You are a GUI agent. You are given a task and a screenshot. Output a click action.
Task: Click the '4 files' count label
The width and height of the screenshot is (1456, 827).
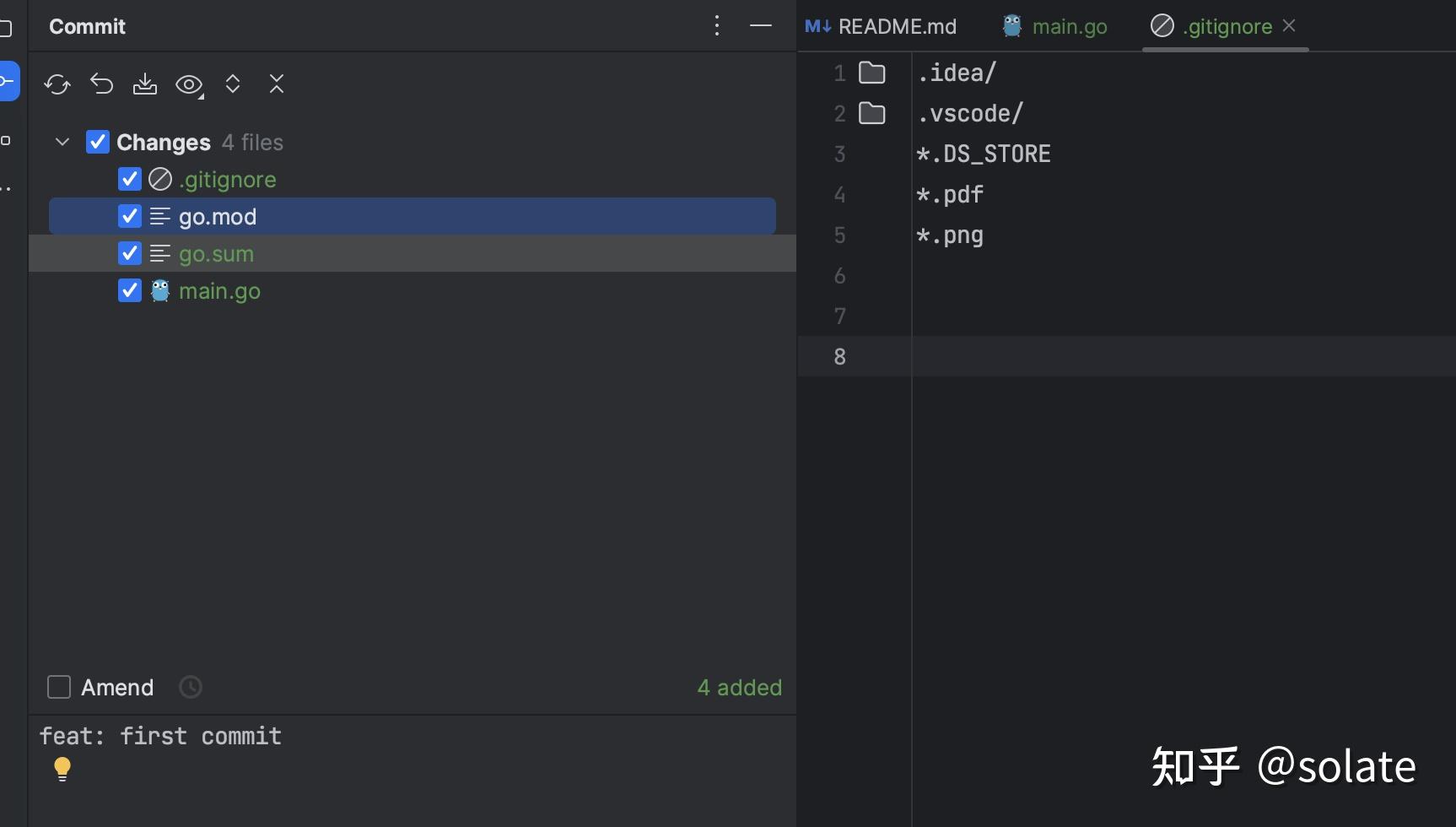pyautogui.click(x=252, y=142)
